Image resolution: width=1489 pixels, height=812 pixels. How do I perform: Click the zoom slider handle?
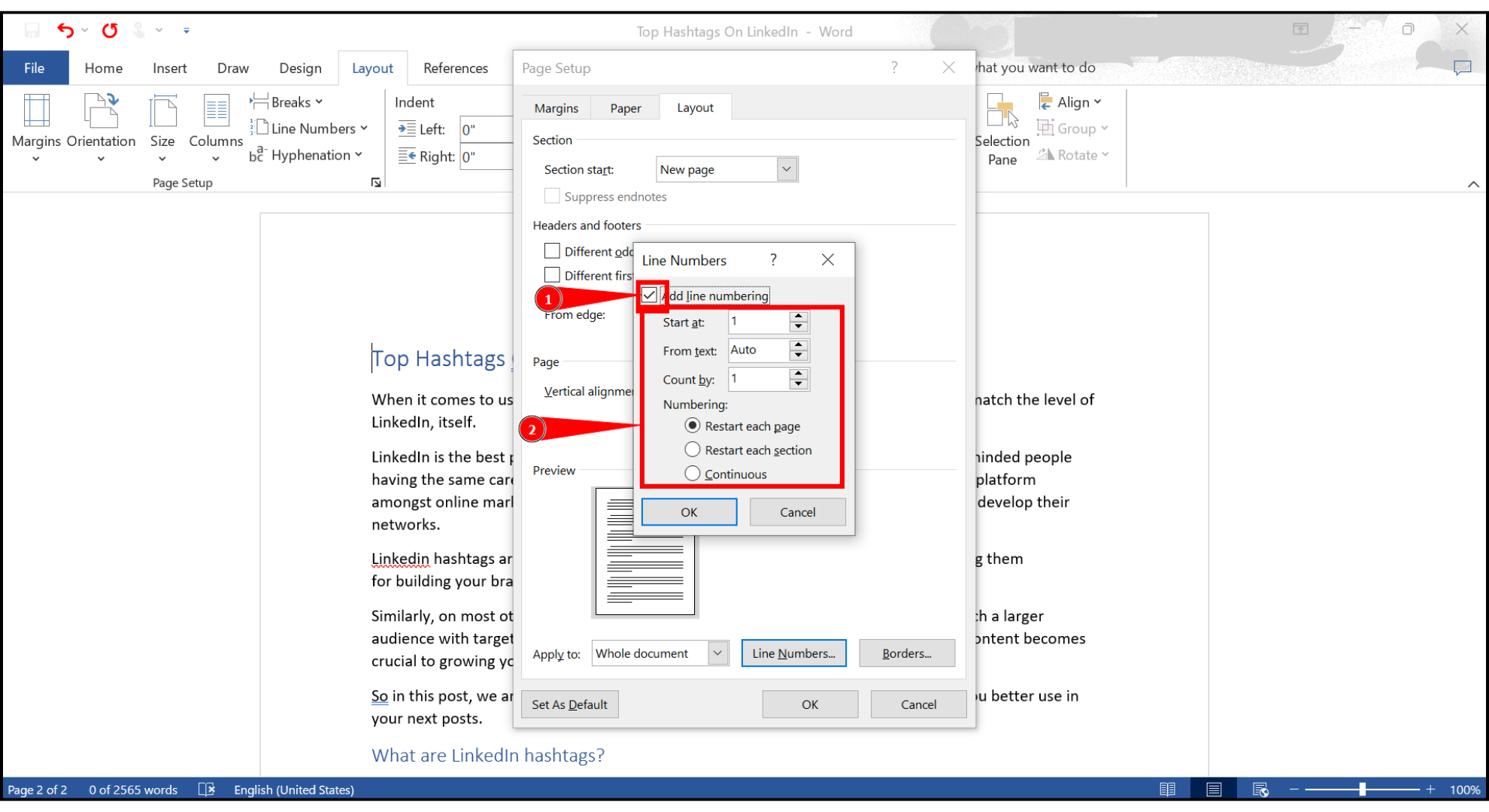point(1362,789)
